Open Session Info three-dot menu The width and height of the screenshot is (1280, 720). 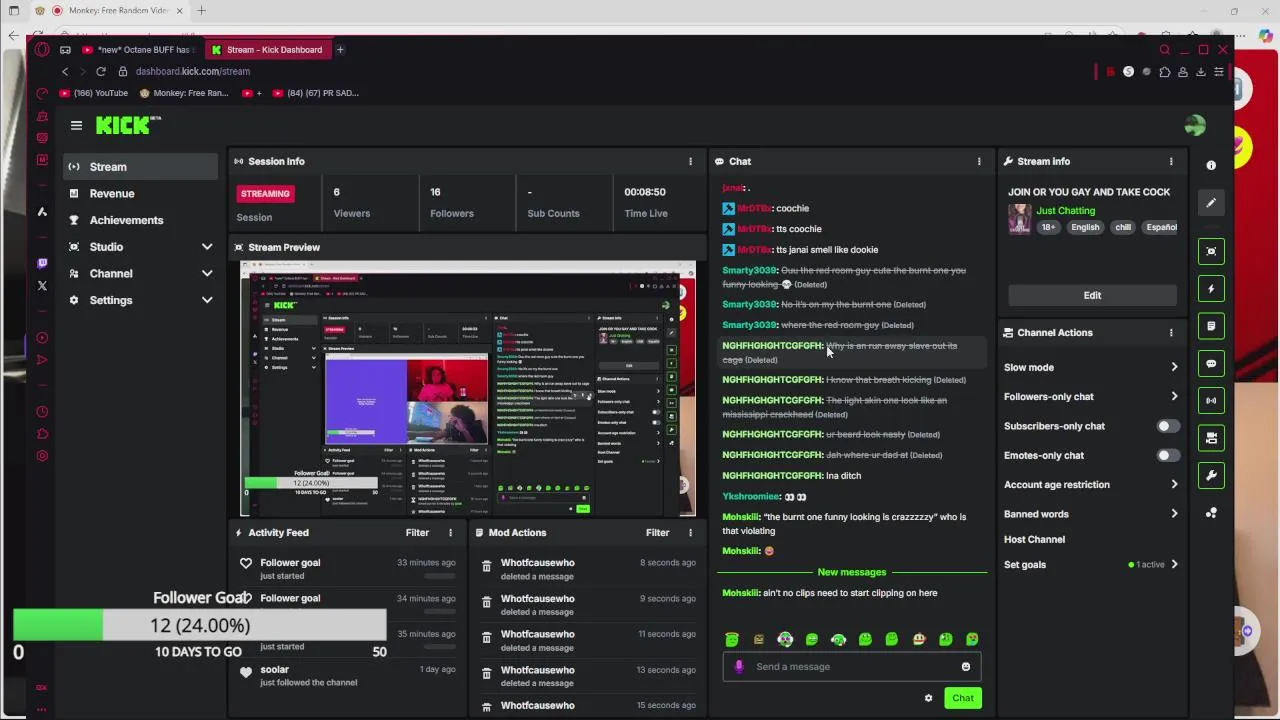coord(690,161)
